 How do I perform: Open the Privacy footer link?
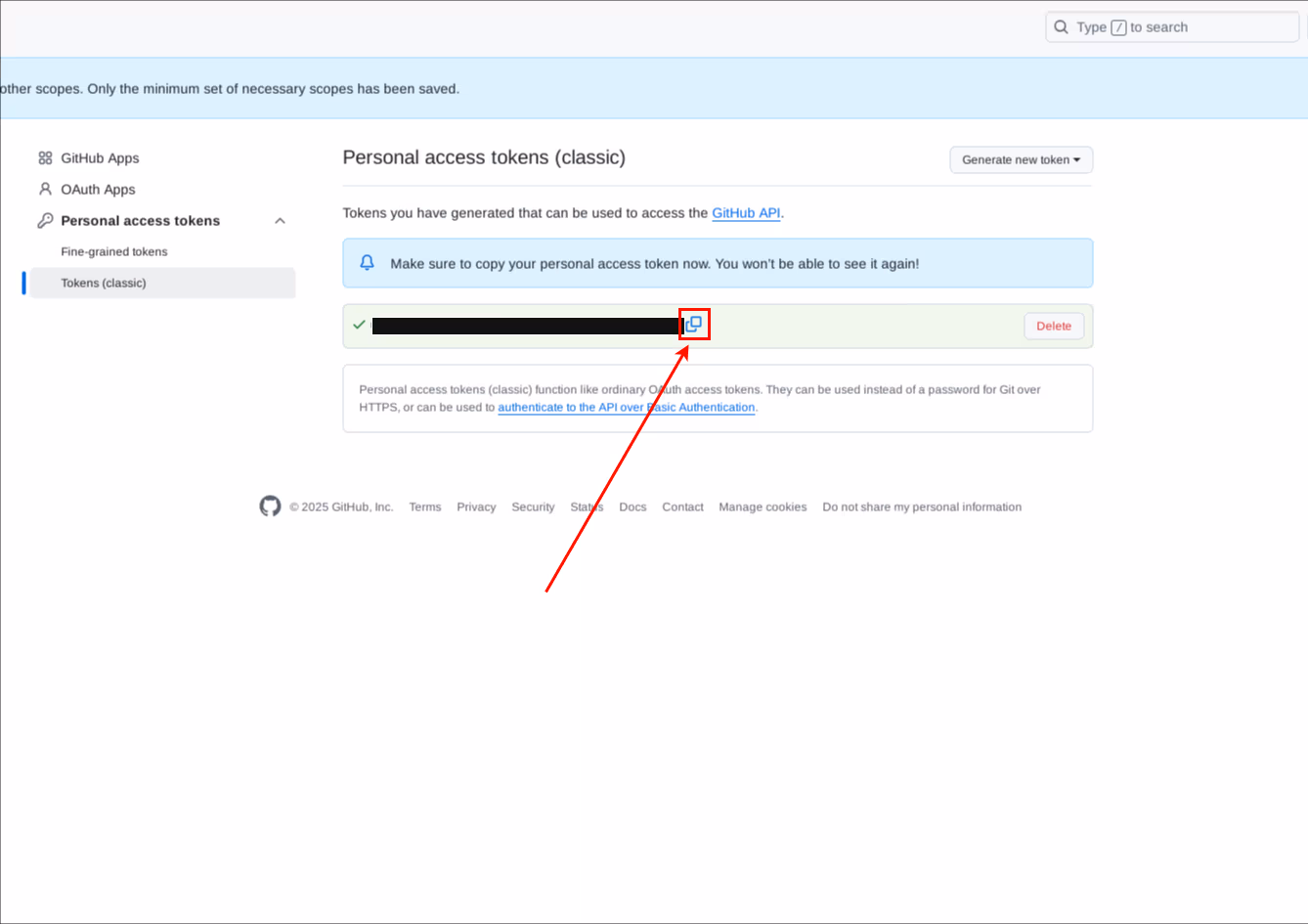coord(476,507)
